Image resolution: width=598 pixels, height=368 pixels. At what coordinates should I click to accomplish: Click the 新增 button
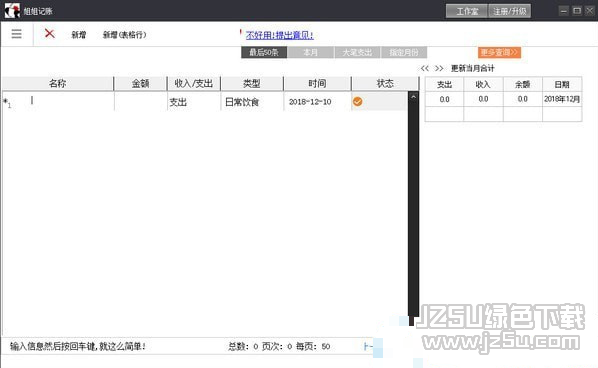coord(79,35)
